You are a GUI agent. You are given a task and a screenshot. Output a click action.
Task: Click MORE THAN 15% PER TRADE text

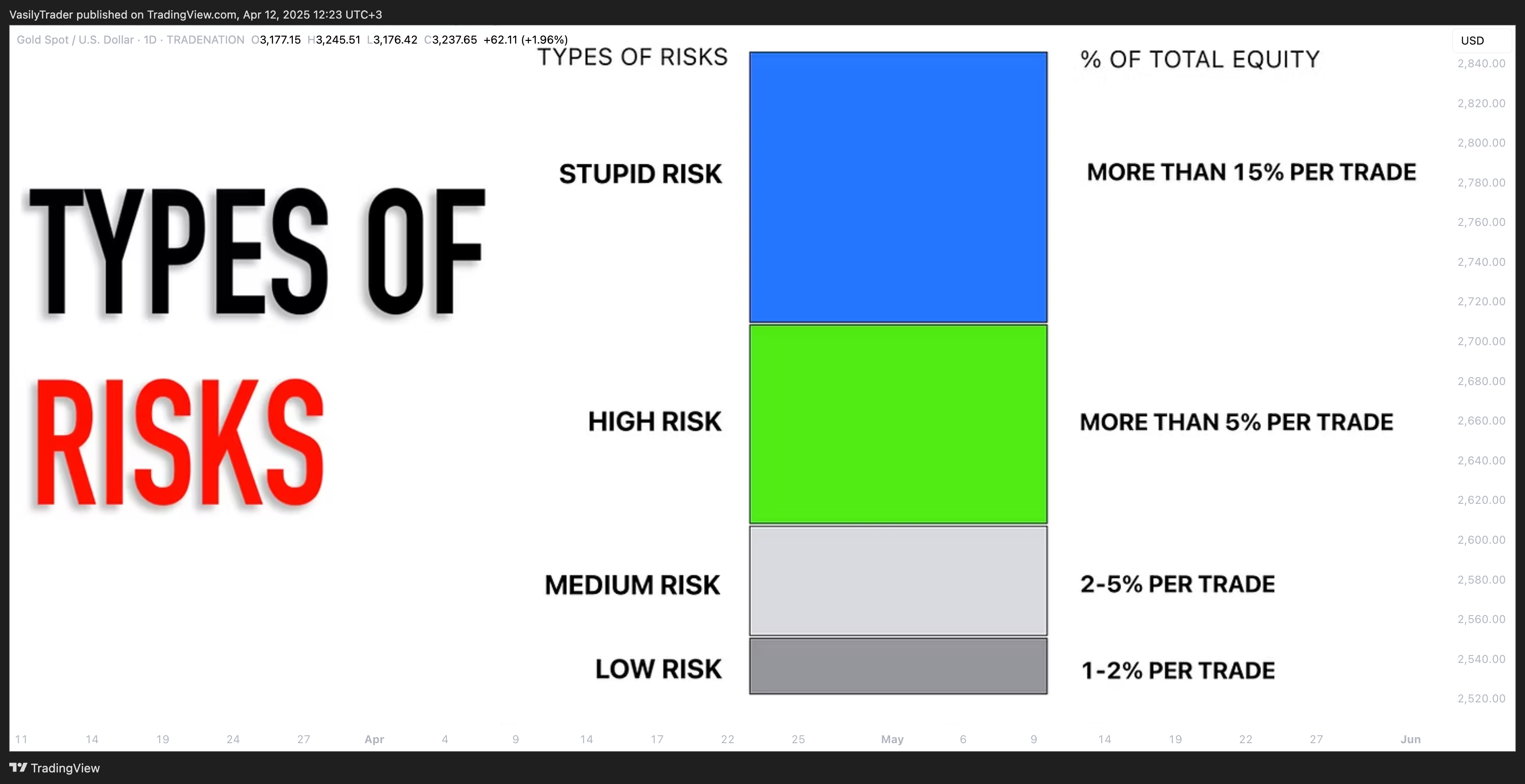[1252, 172]
